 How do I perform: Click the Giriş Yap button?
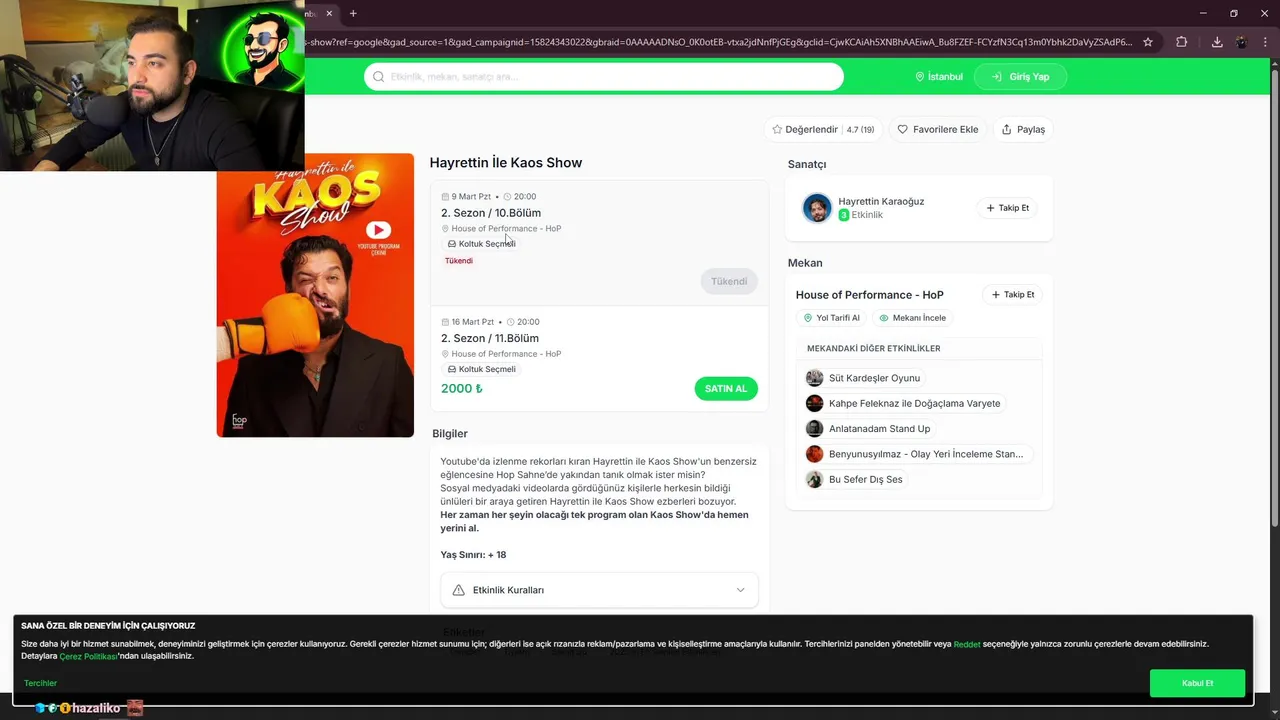(x=1020, y=77)
